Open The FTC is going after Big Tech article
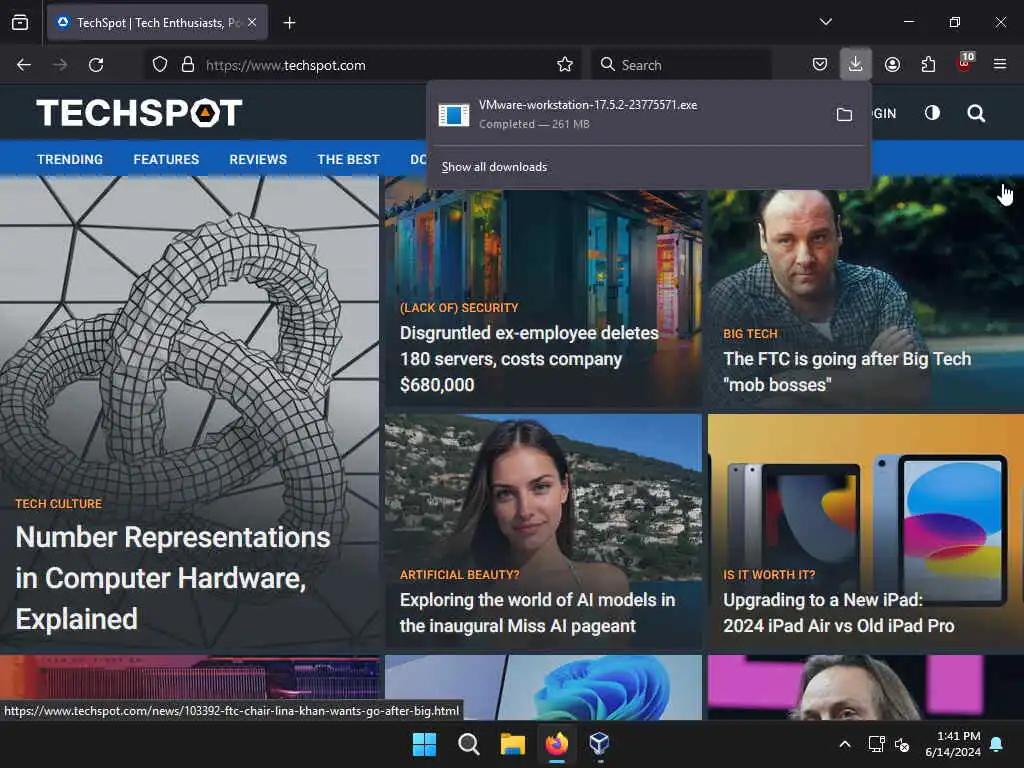The image size is (1024, 768). pyautogui.click(x=847, y=372)
